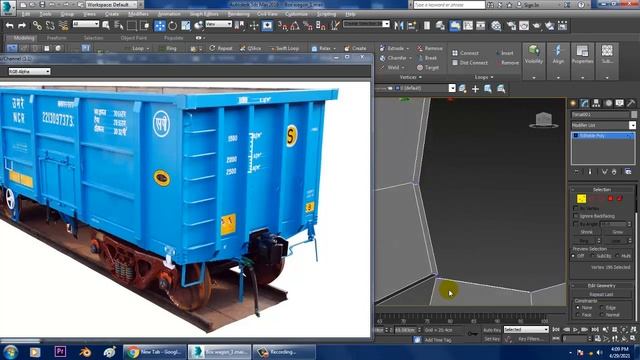The width and height of the screenshot is (640, 360).
Task: Select Constraints Face radio
Action: pos(578,315)
